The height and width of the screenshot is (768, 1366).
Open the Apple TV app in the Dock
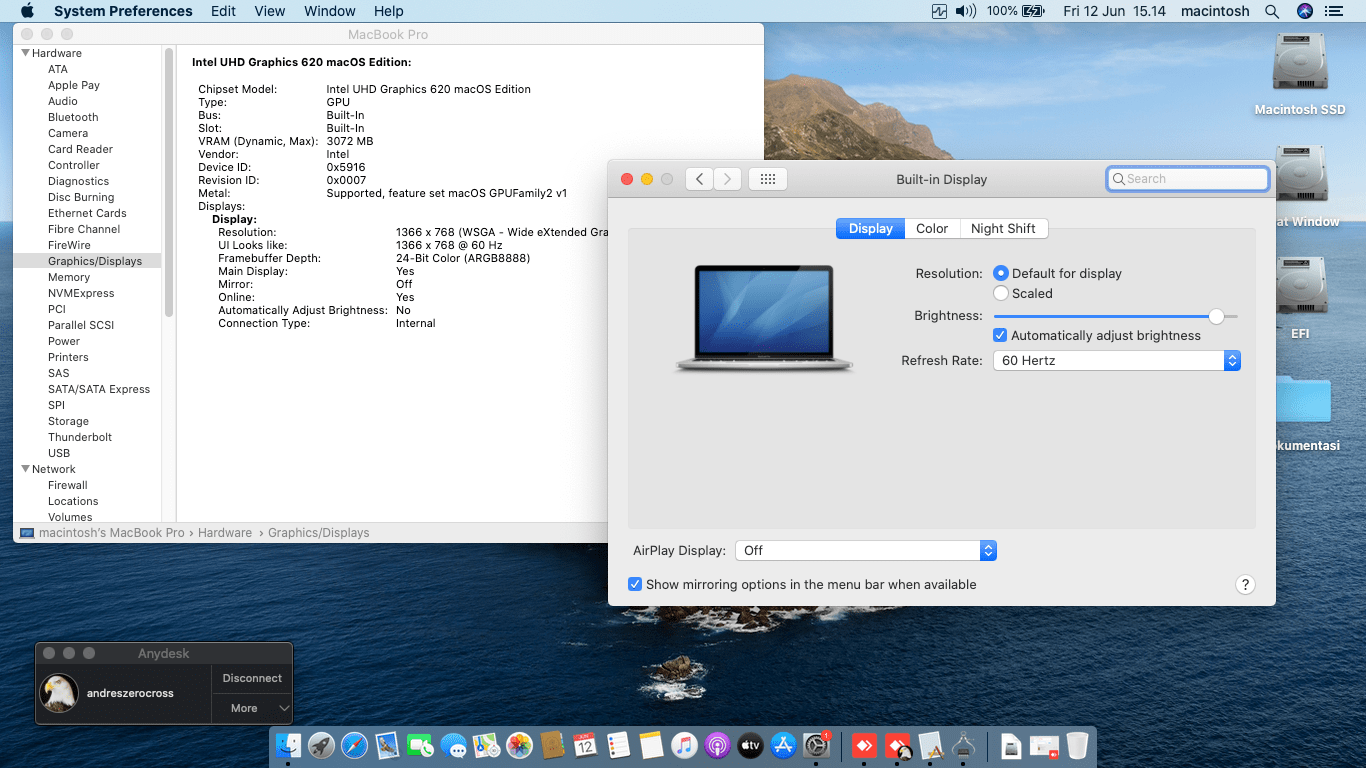click(750, 745)
